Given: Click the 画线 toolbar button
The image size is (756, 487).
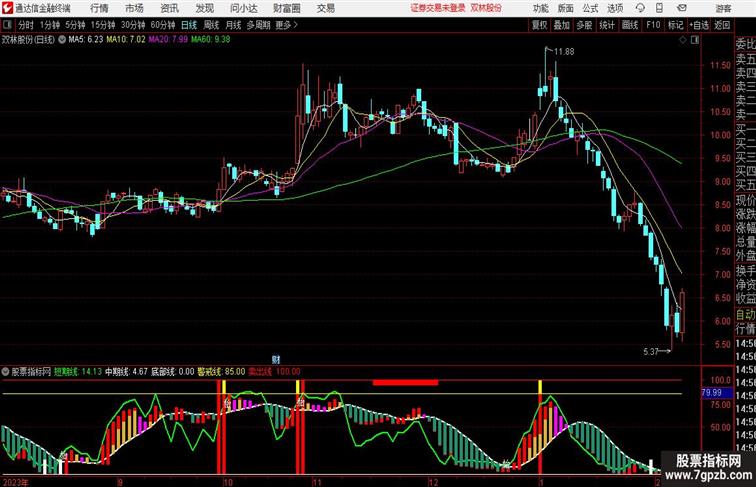Looking at the screenshot, I should pos(630,25).
